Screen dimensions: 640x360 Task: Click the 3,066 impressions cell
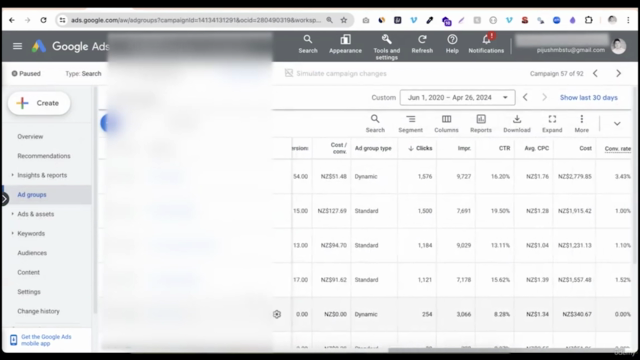tap(464, 314)
